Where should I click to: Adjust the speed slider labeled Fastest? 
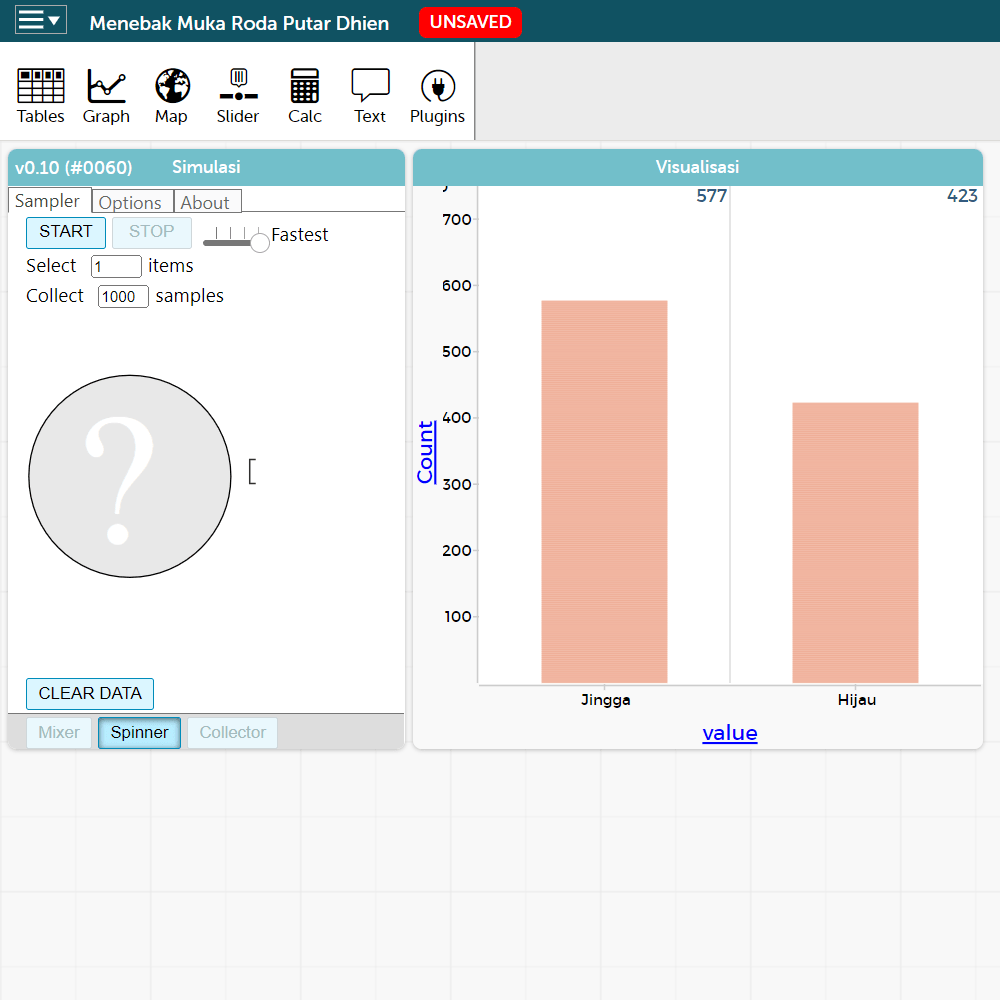(x=259, y=242)
